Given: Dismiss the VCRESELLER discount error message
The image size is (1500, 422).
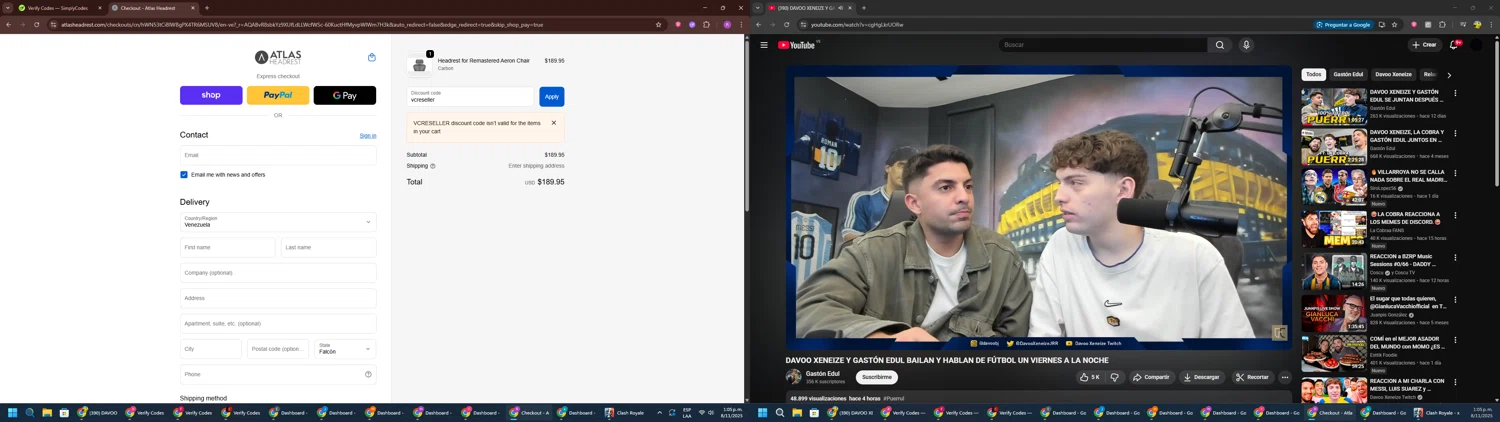Looking at the screenshot, I should pos(554,123).
